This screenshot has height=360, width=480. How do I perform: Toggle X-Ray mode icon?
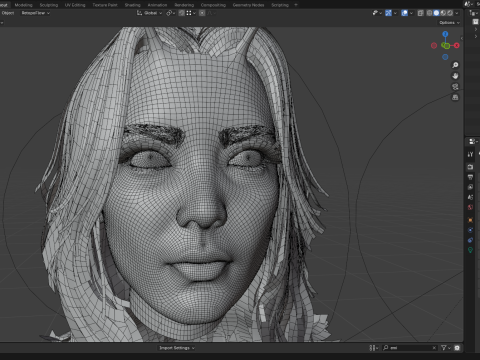click(x=421, y=13)
